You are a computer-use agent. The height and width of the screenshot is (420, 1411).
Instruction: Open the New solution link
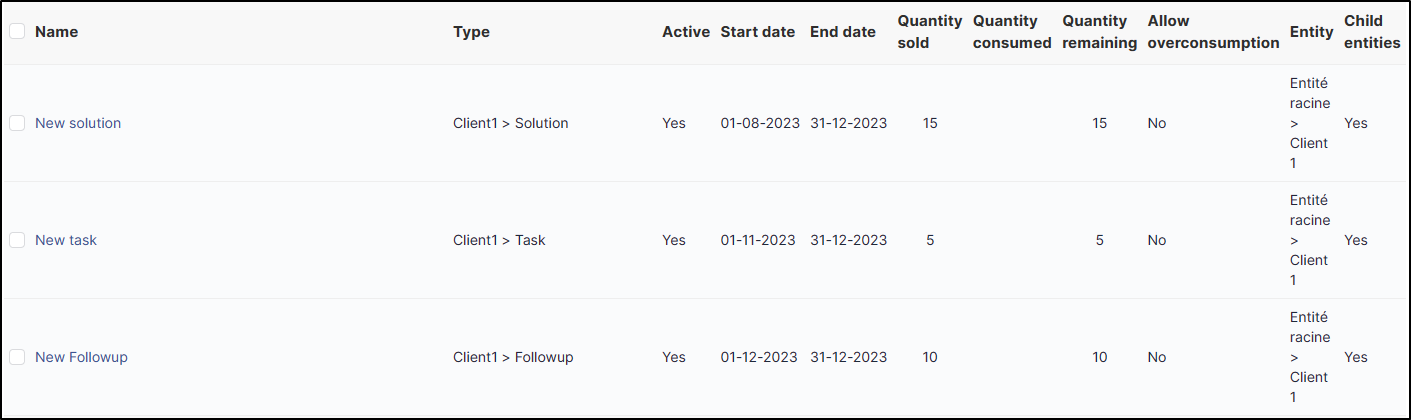pyautogui.click(x=78, y=123)
